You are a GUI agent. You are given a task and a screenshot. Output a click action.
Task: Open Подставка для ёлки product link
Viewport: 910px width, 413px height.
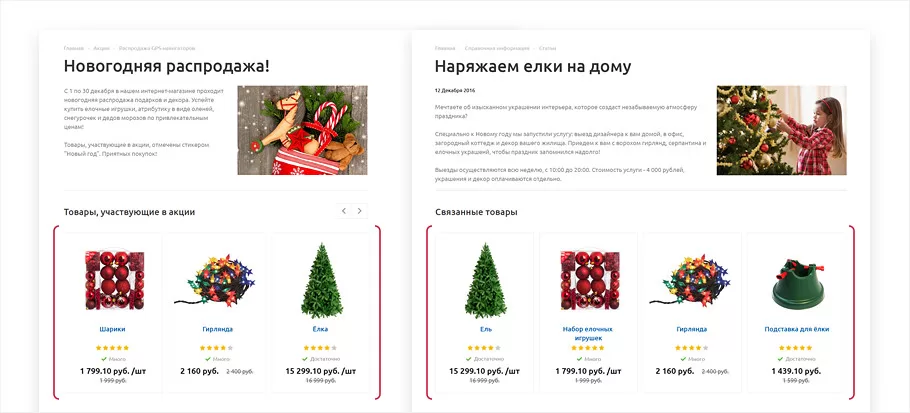coord(797,329)
